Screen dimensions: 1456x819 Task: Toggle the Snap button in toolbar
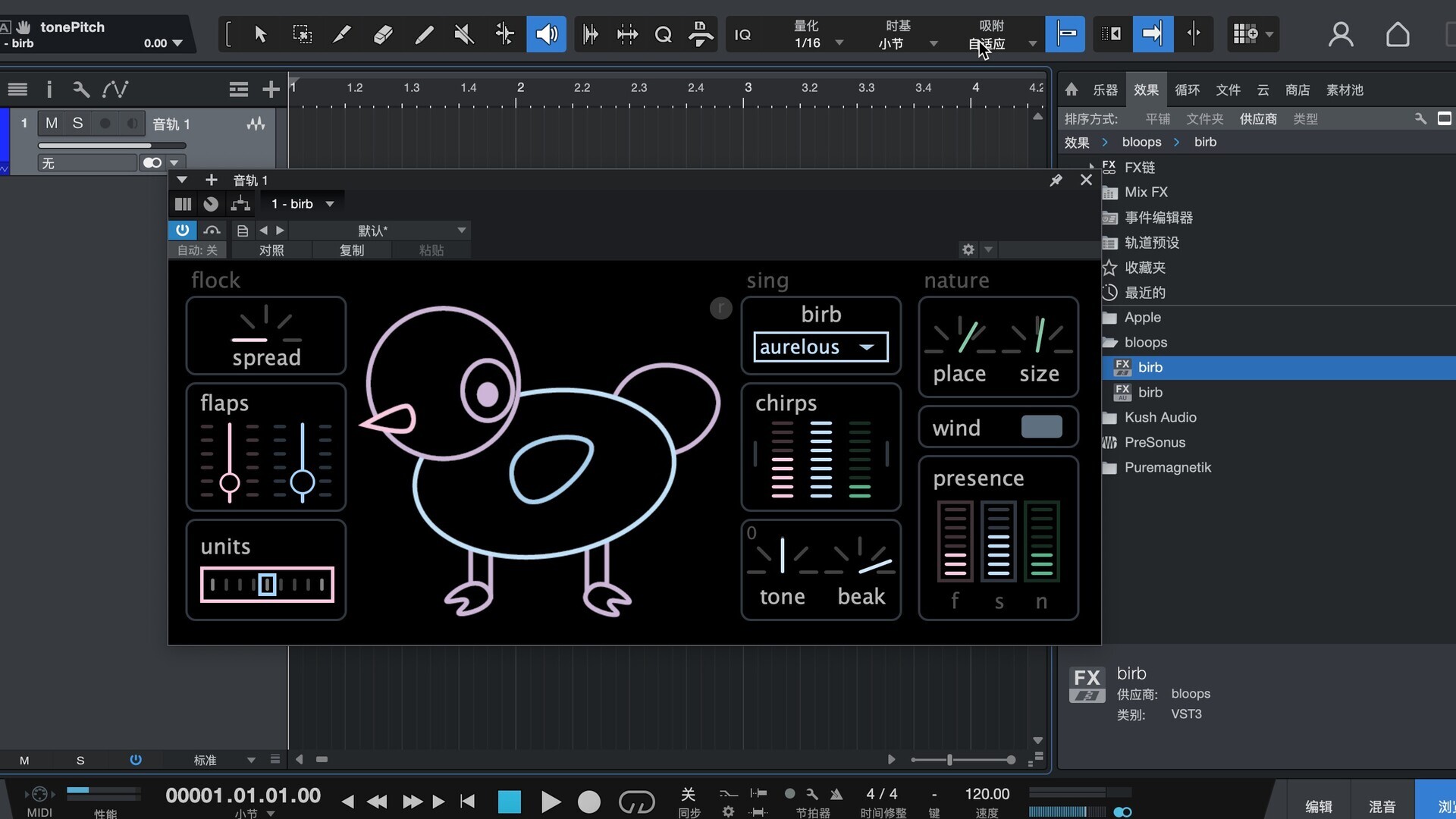(x=1065, y=34)
